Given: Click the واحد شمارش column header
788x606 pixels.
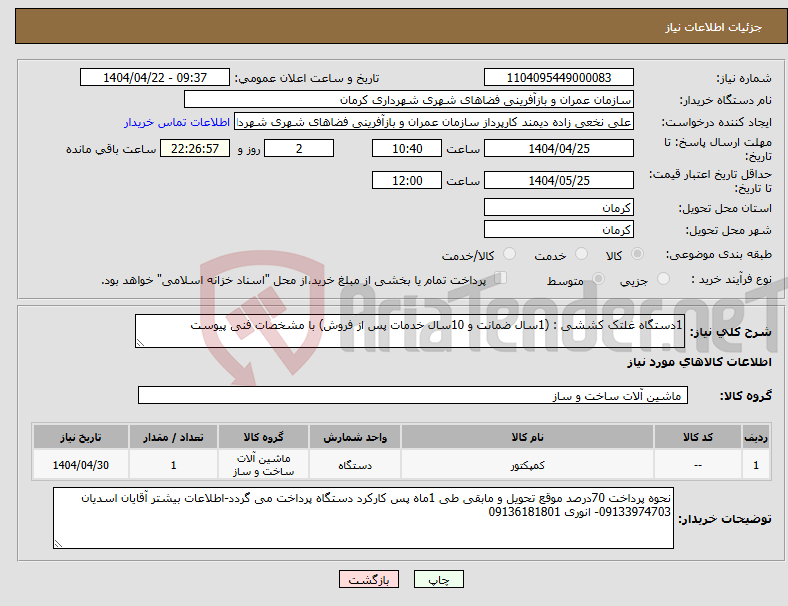Looking at the screenshot, I should (x=355, y=437).
